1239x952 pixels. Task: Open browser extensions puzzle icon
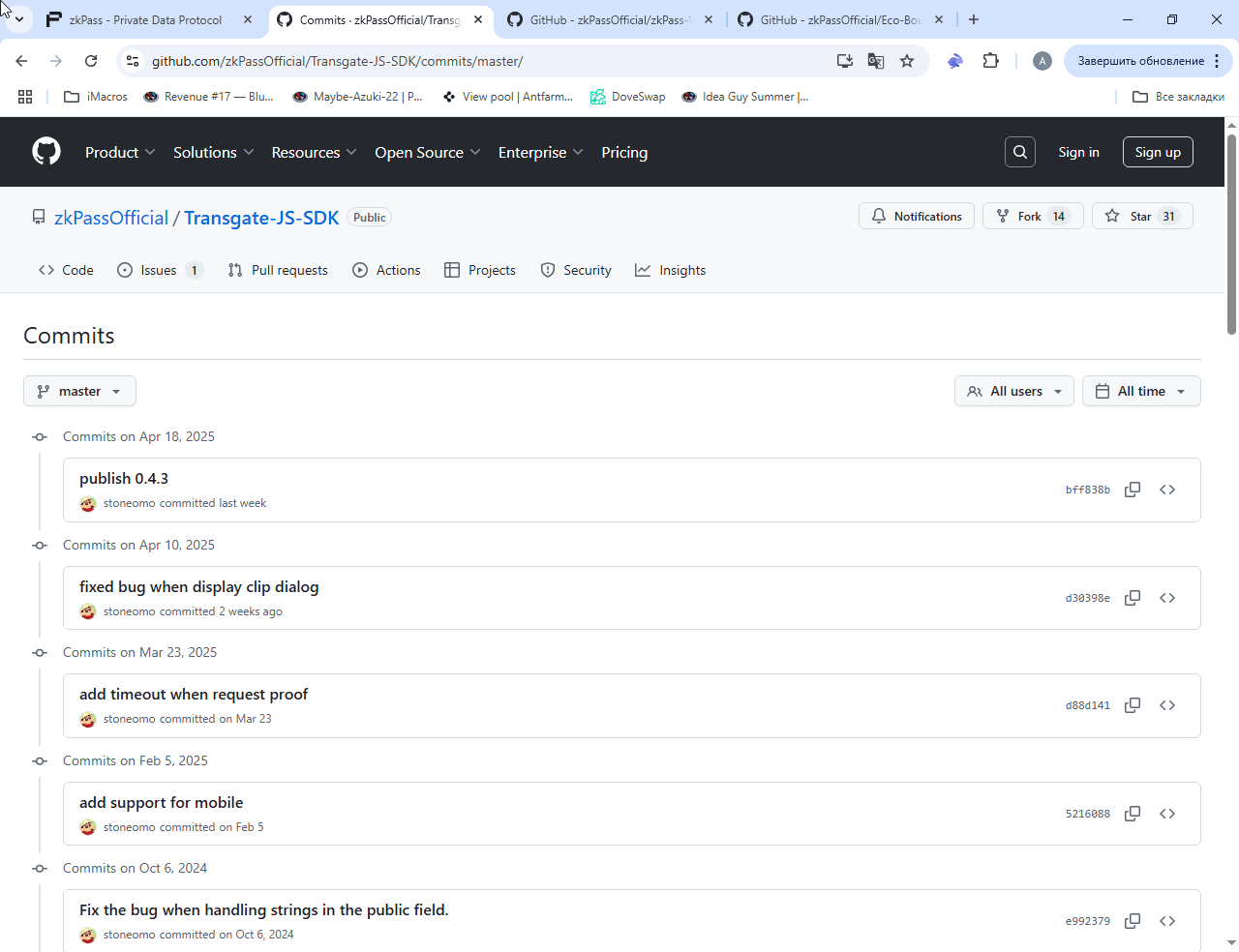click(990, 61)
